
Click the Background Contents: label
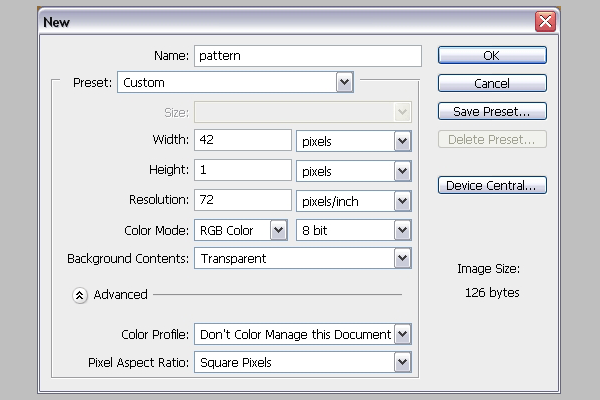pos(128,259)
